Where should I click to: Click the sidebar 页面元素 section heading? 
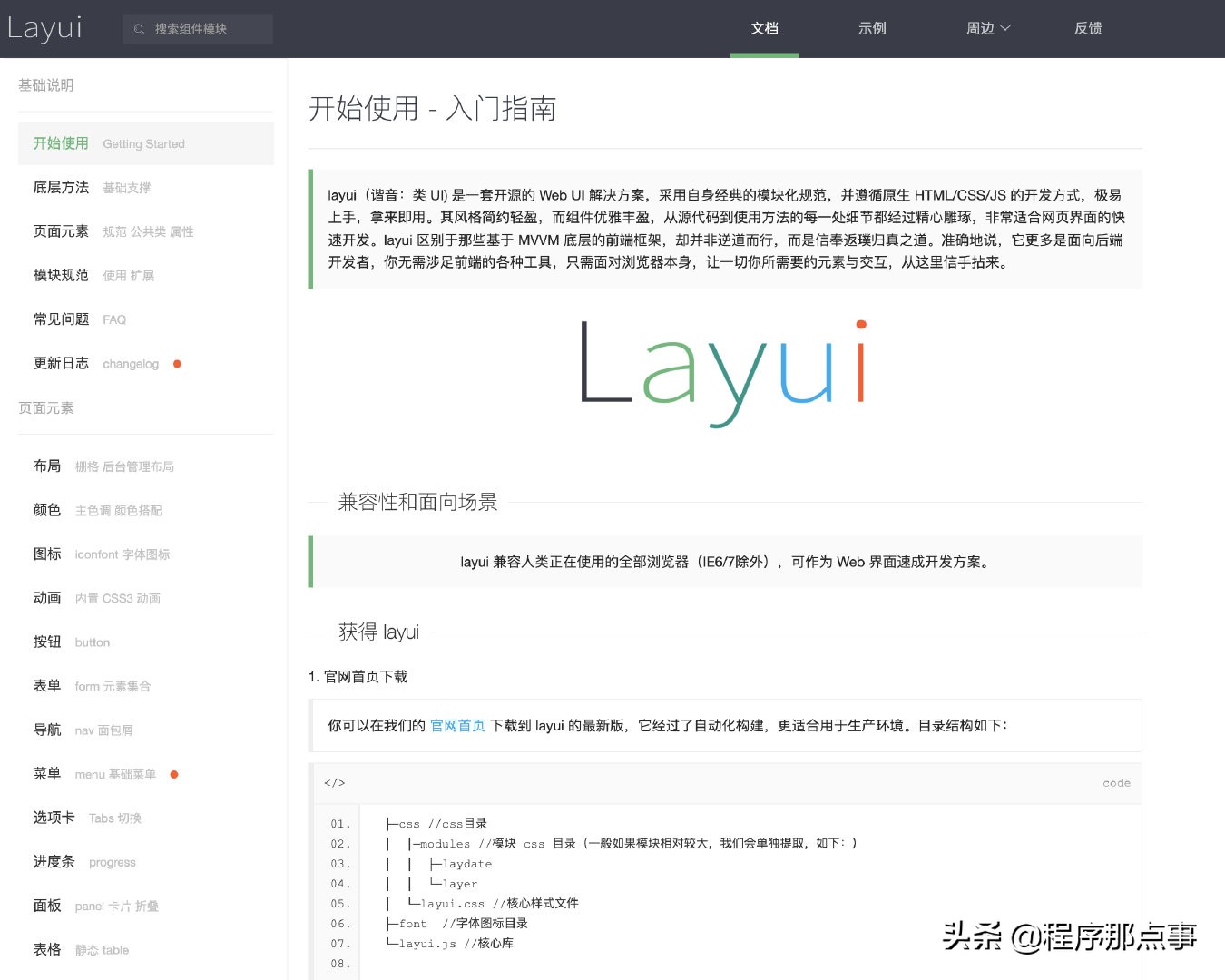[x=46, y=408]
